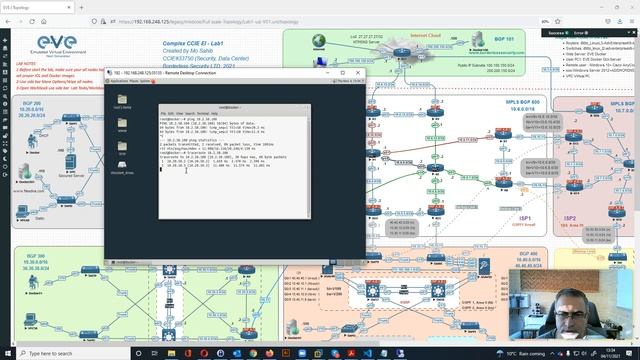Open the terminal View menu
Screen dimensions: 640x360
[180, 113]
